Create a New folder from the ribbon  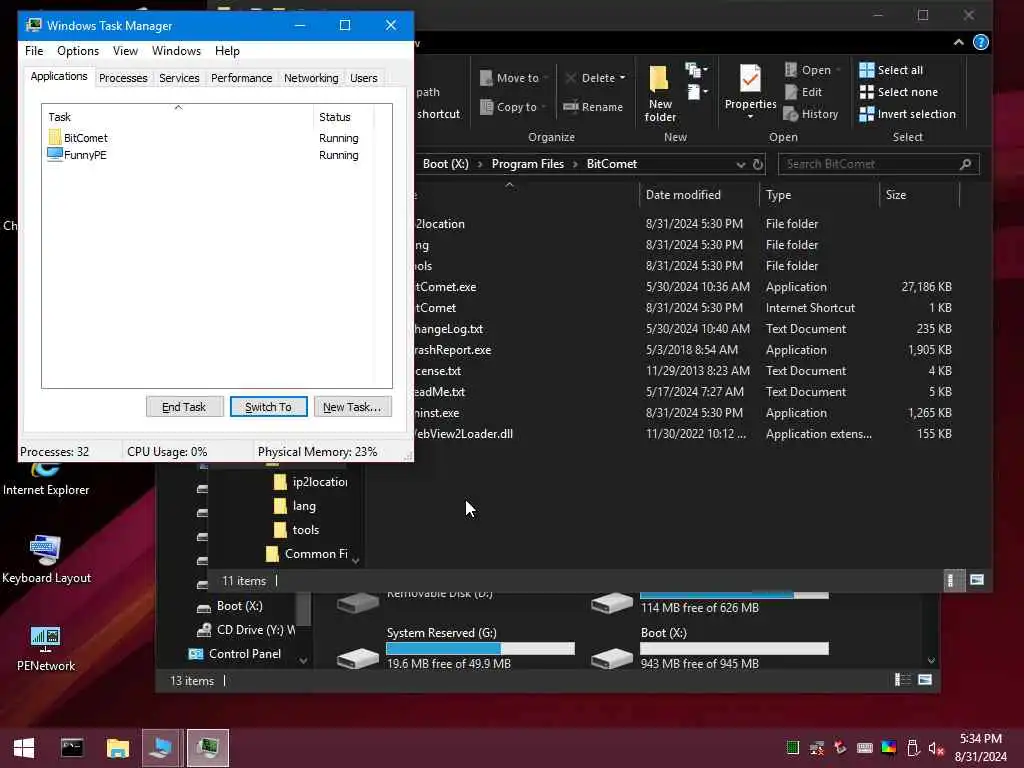pos(660,94)
